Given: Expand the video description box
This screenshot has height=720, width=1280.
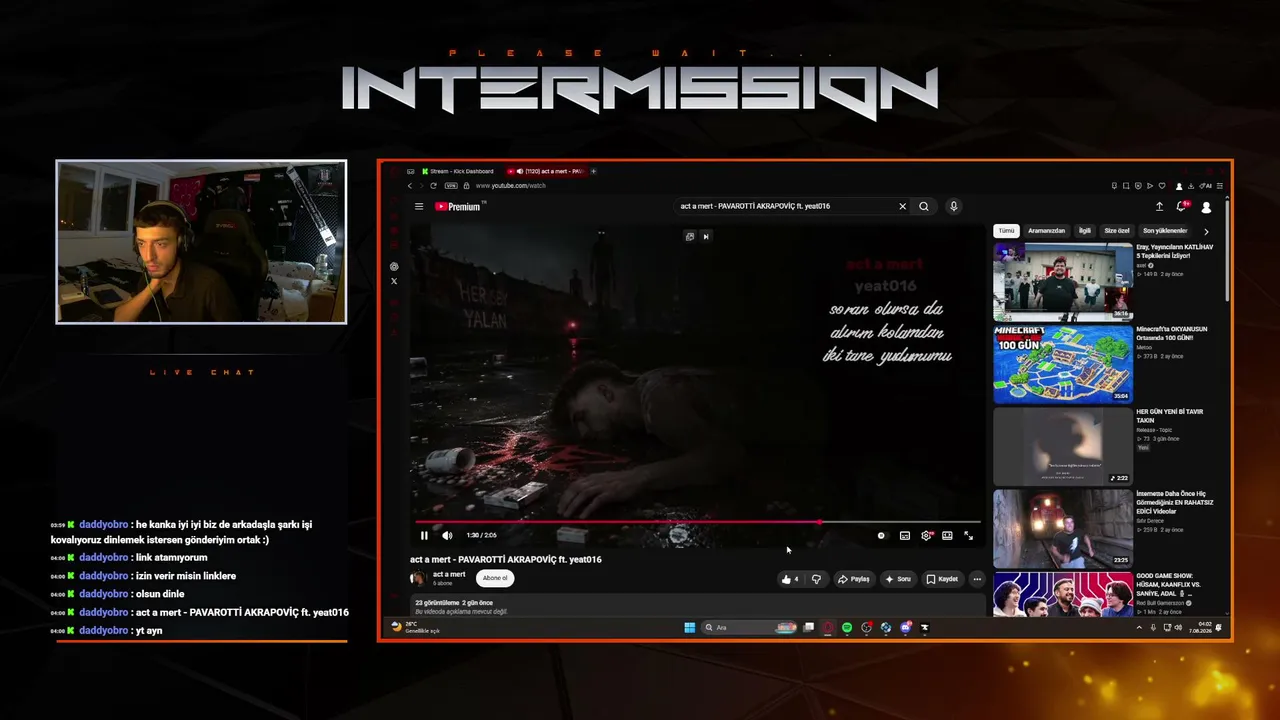Looking at the screenshot, I should coord(698,607).
